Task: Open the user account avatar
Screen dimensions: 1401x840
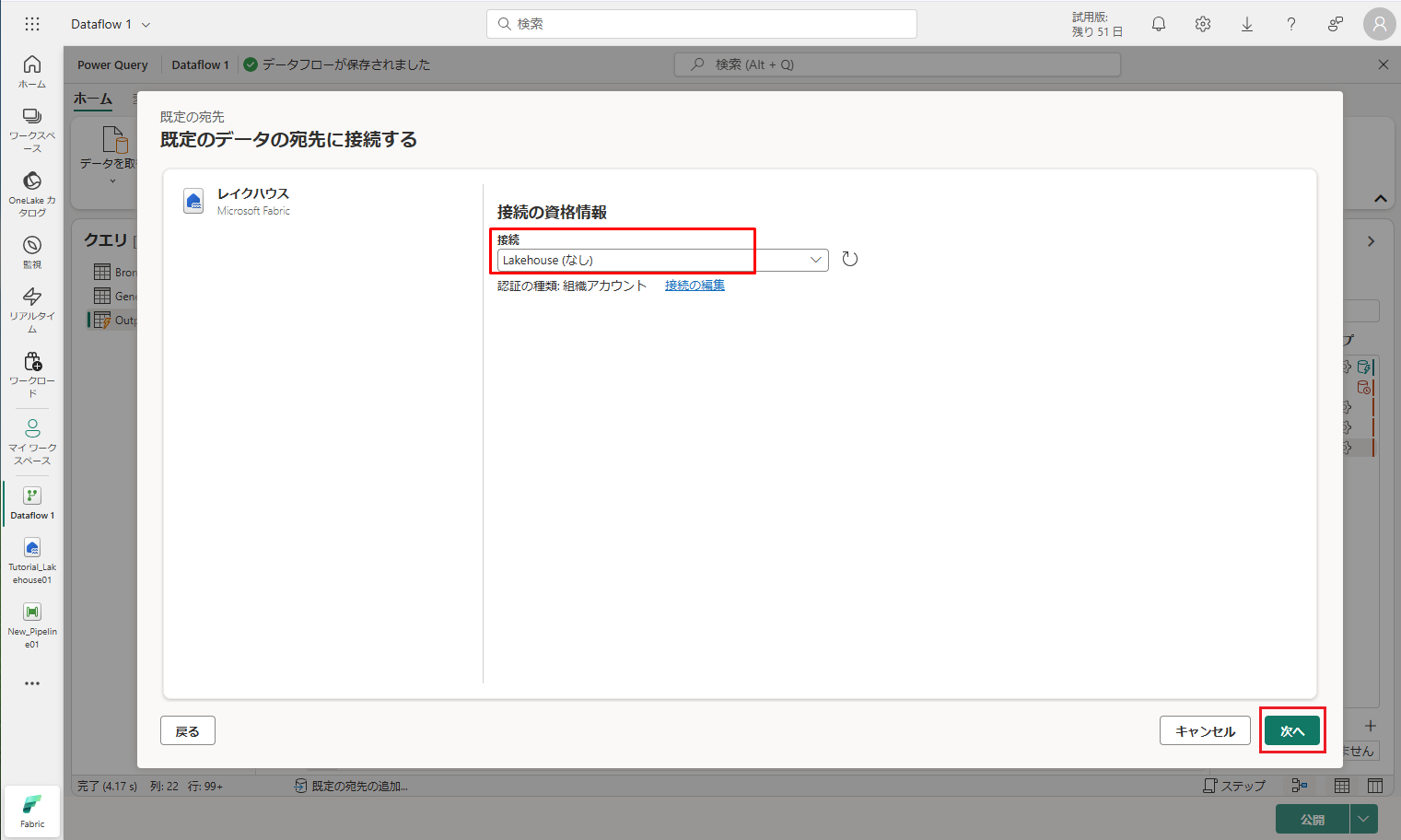Action: [1379, 25]
